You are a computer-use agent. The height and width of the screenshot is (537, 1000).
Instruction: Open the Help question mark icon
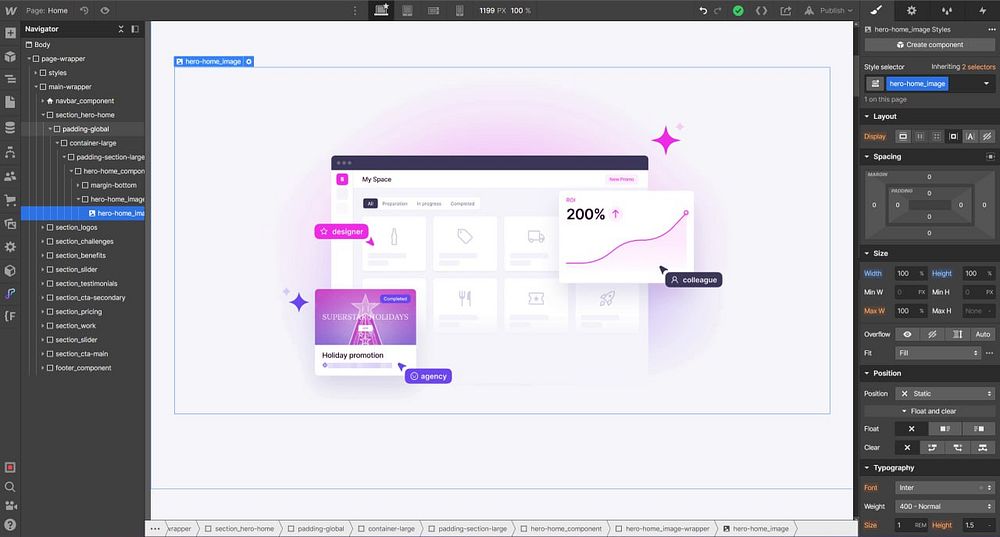coord(10,525)
